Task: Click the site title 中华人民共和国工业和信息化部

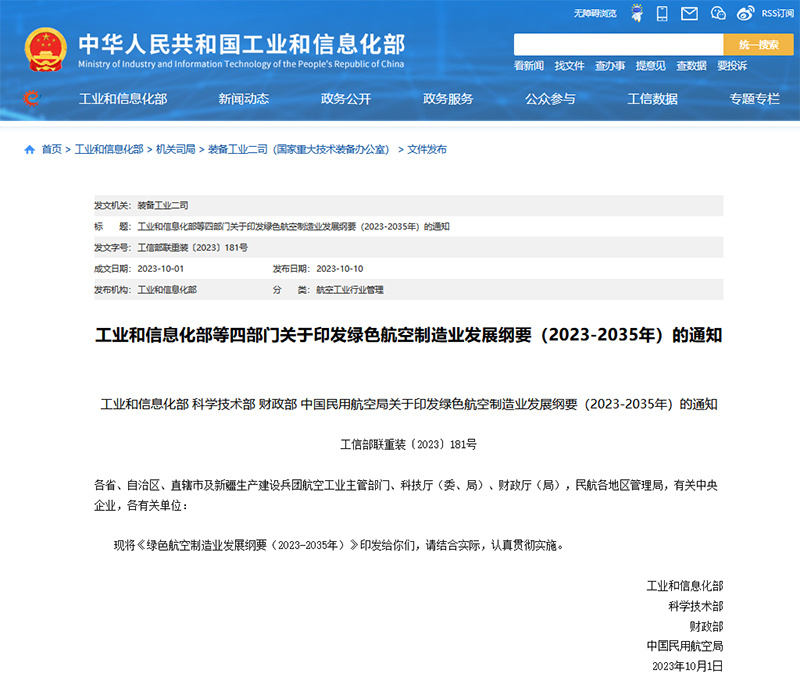Action: tap(241, 45)
